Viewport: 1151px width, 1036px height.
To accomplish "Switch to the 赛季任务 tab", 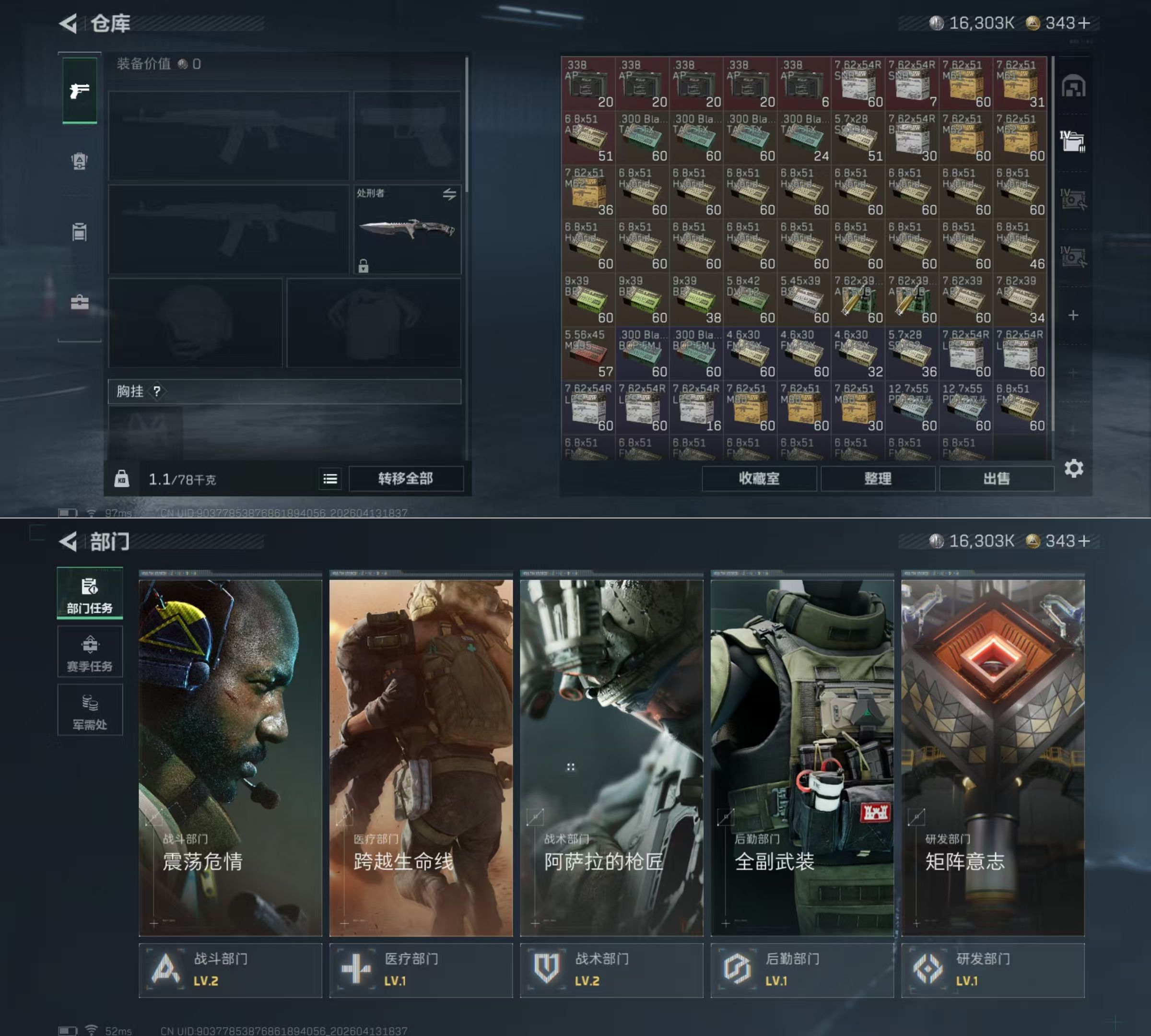I will pos(90,652).
